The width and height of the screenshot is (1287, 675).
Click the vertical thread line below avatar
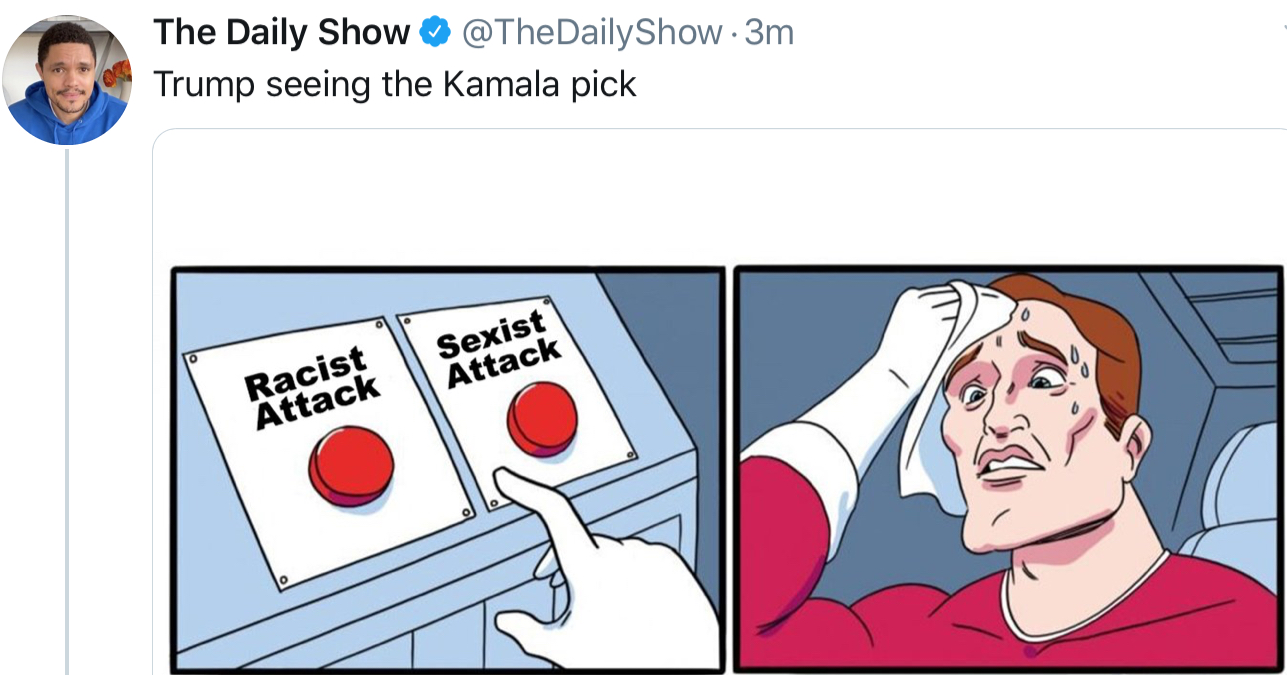pyautogui.click(x=68, y=412)
